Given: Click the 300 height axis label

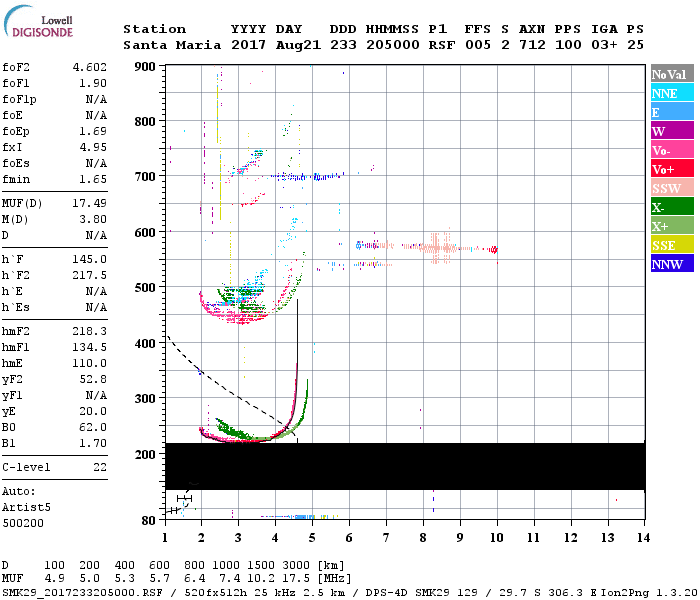Looking at the screenshot, I should 145,399.
